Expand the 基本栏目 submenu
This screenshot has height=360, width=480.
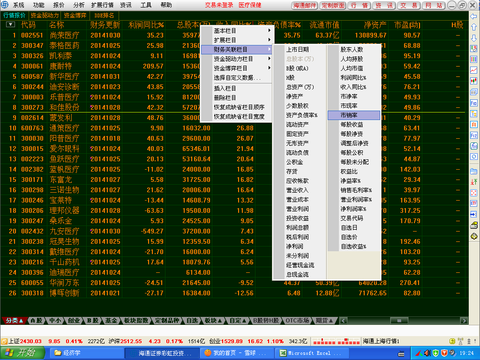pos(237,30)
